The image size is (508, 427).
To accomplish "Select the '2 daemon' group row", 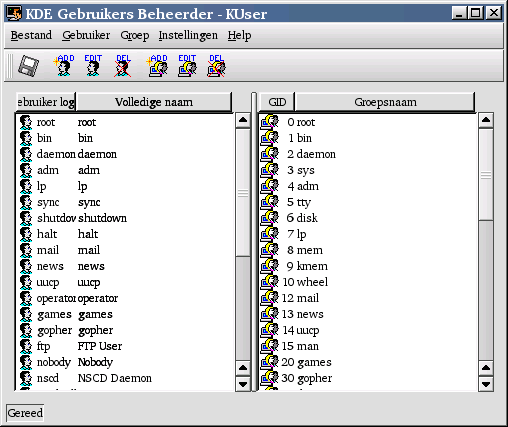I will coord(368,154).
